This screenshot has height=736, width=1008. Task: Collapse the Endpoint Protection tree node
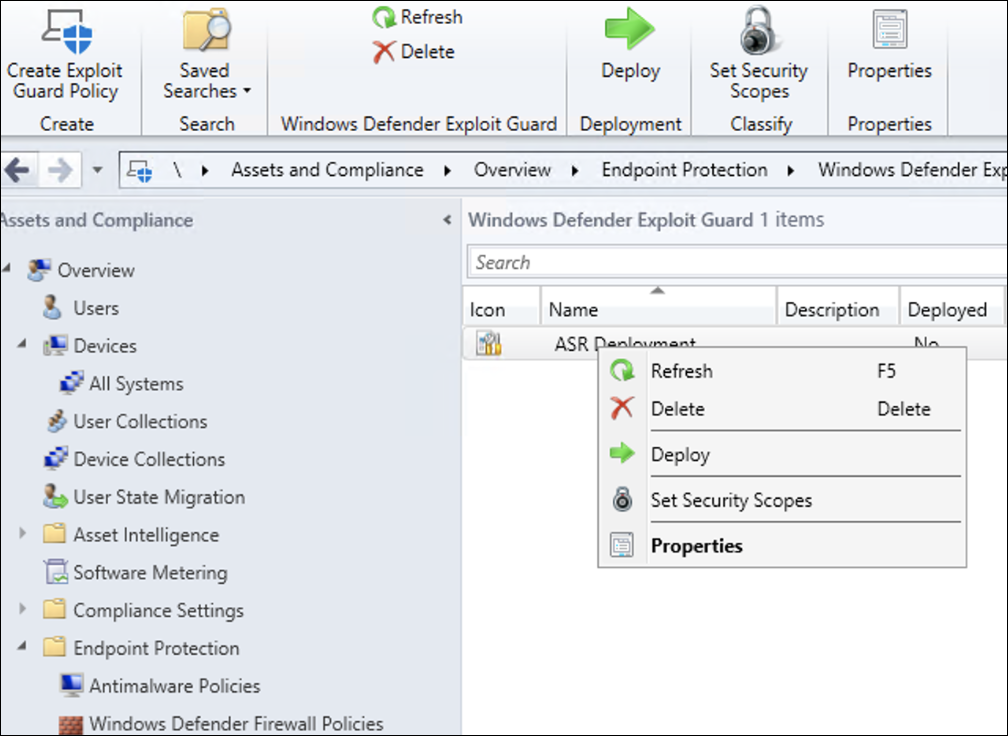[23, 648]
